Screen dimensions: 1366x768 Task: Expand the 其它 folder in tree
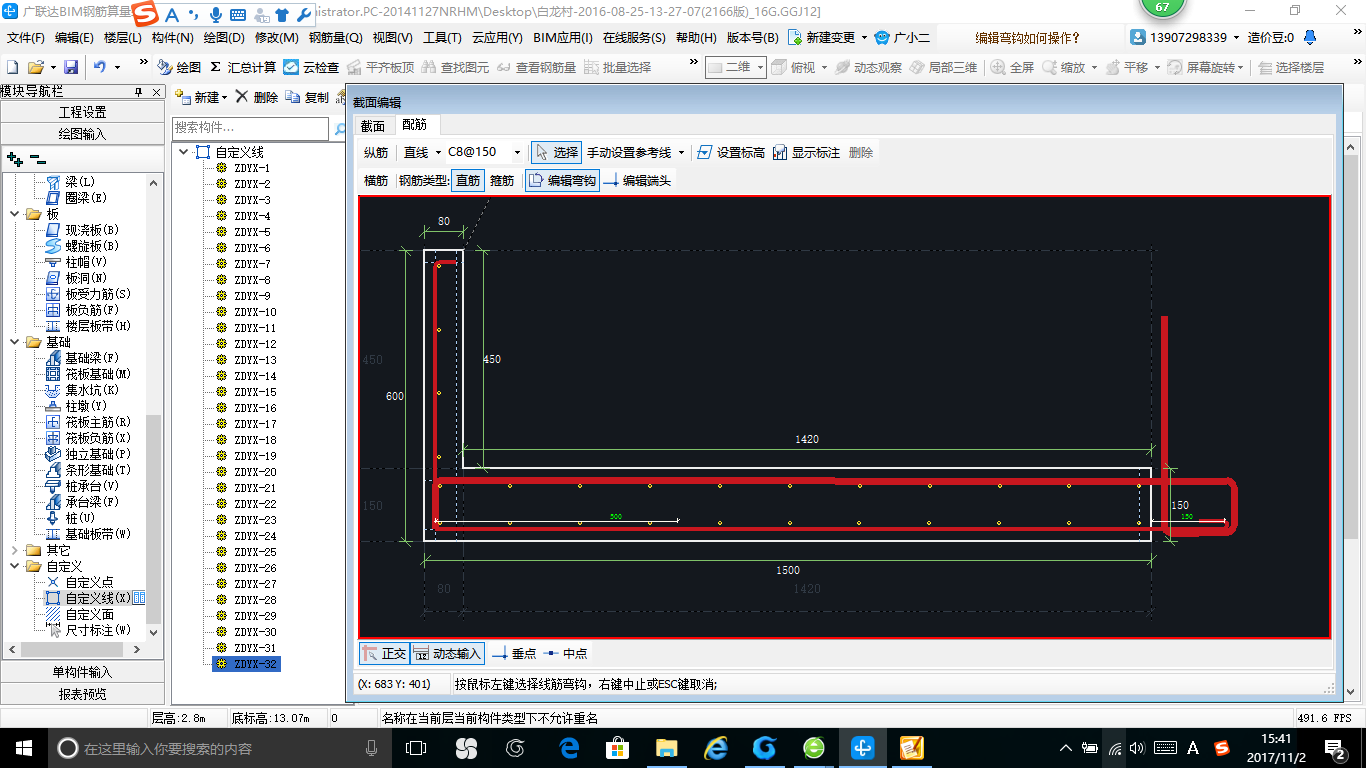click(x=15, y=550)
